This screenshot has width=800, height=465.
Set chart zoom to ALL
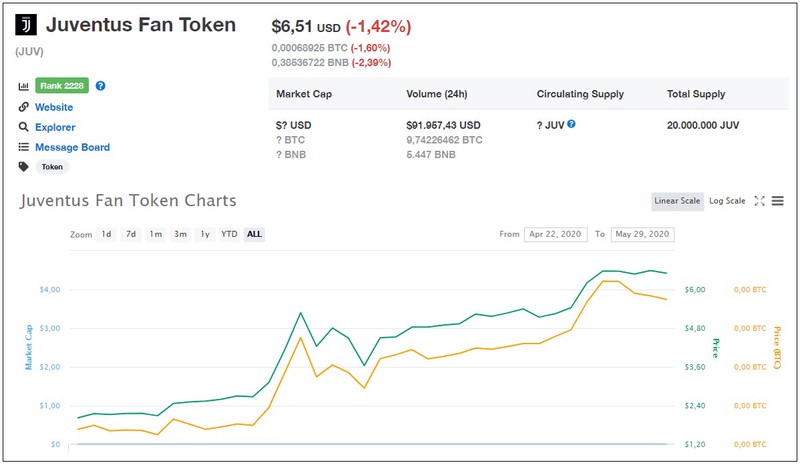(x=254, y=234)
